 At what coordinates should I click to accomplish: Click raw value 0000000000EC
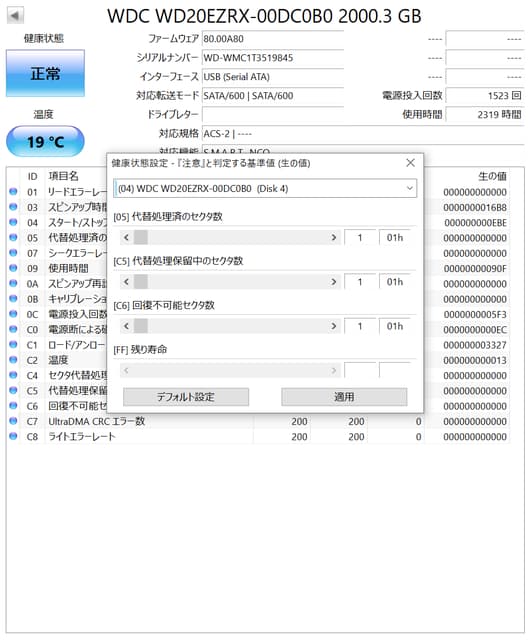(x=475, y=330)
